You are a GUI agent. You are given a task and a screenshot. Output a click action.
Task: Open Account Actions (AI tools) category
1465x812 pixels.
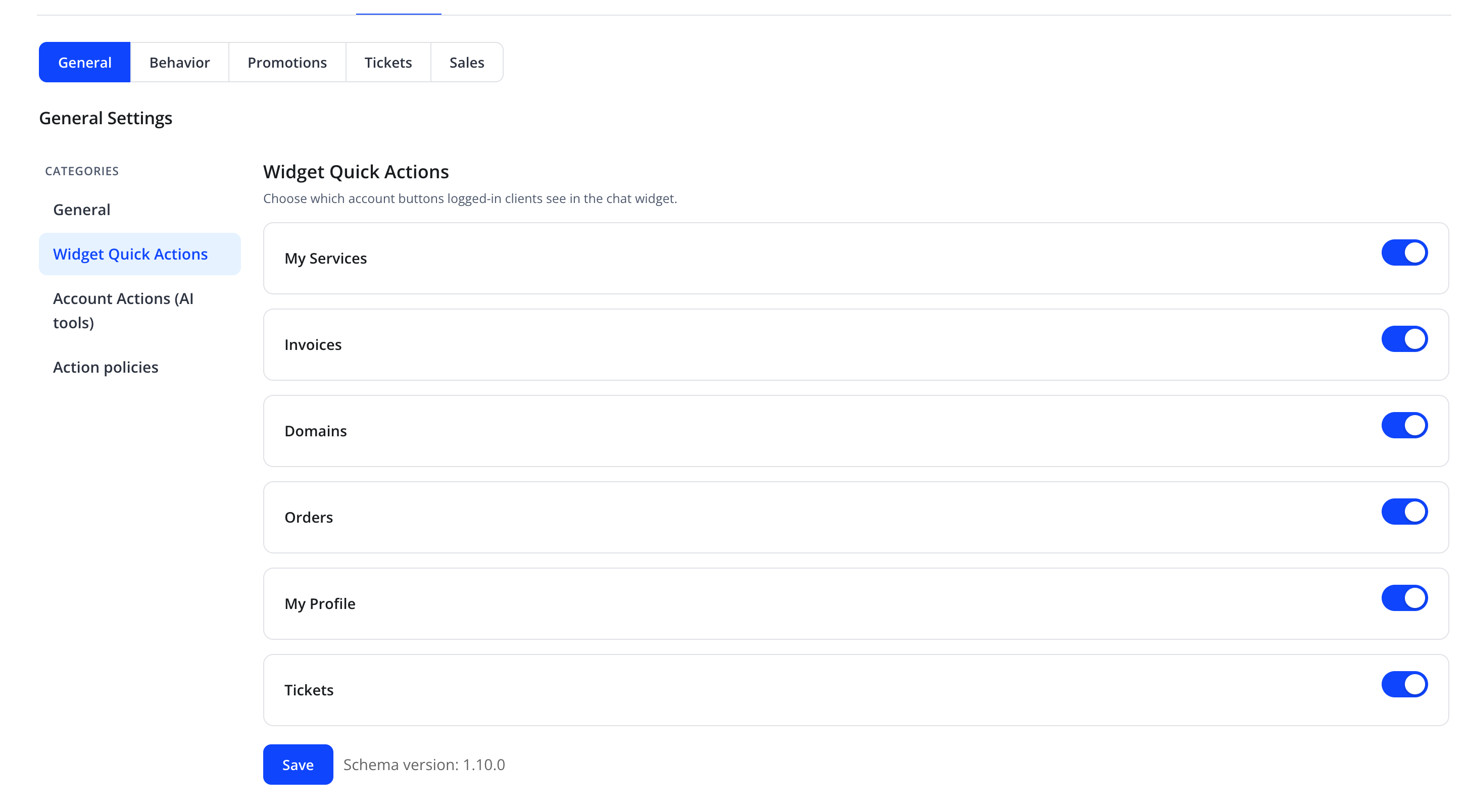140,311
